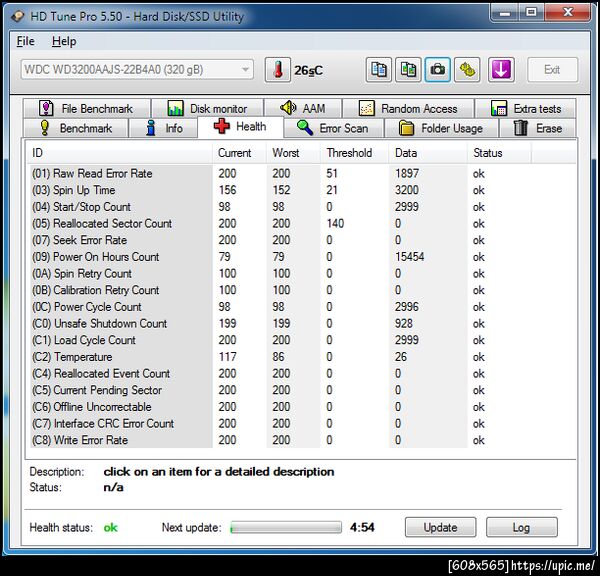Screen dimensions: 600x576
Task: Copy info to clipboard icon
Action: [378, 70]
